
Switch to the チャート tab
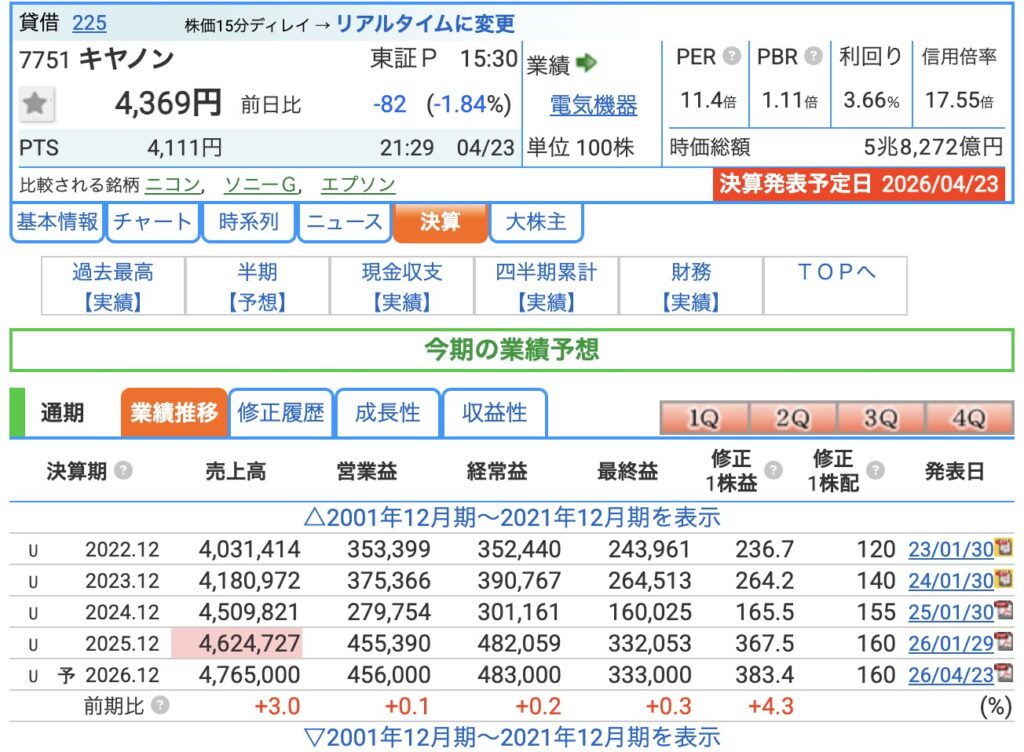[x=152, y=222]
